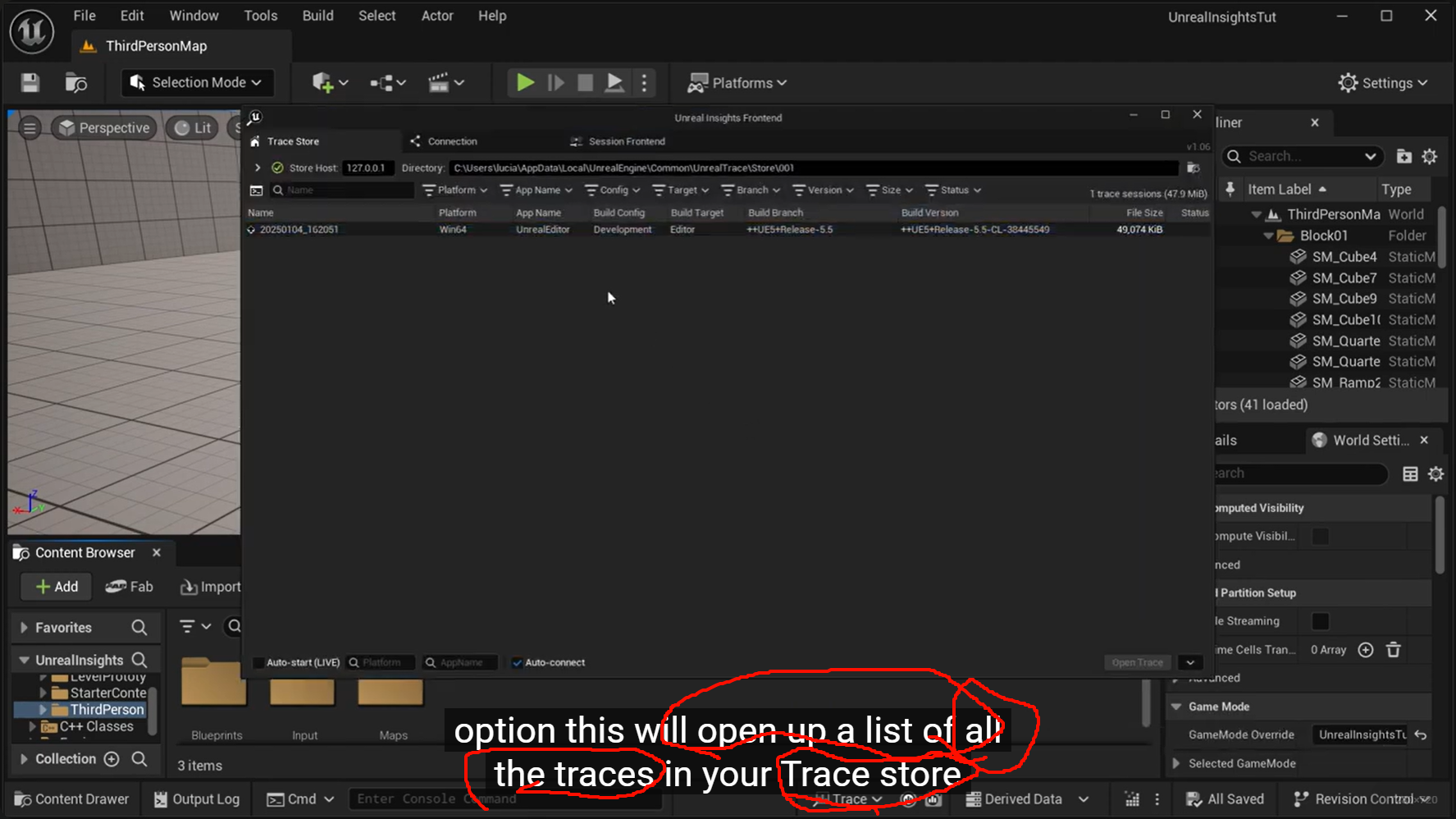The image size is (1456, 819).
Task: Open the App Name filter dropdown
Action: coord(536,190)
